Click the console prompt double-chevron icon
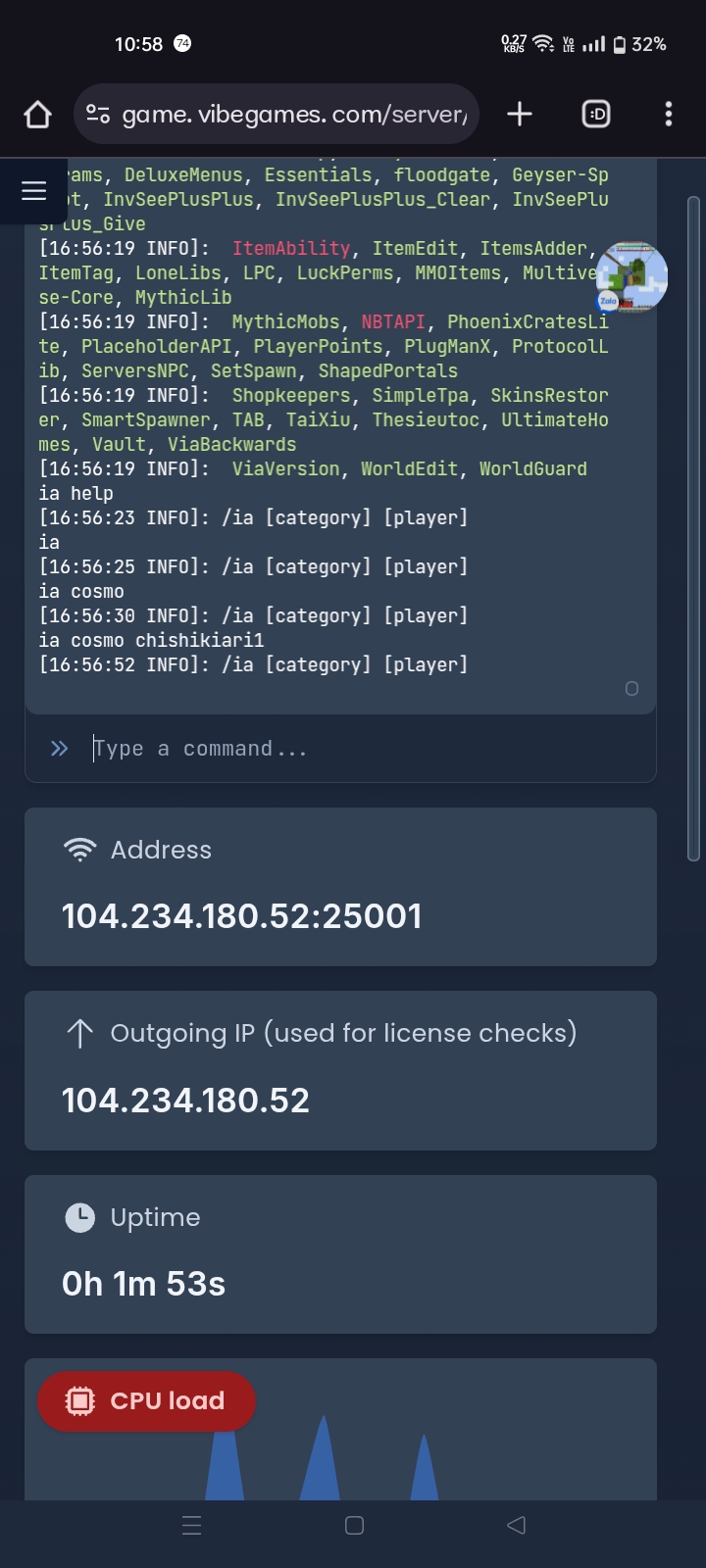Image resolution: width=706 pixels, height=1568 pixels. [60, 749]
